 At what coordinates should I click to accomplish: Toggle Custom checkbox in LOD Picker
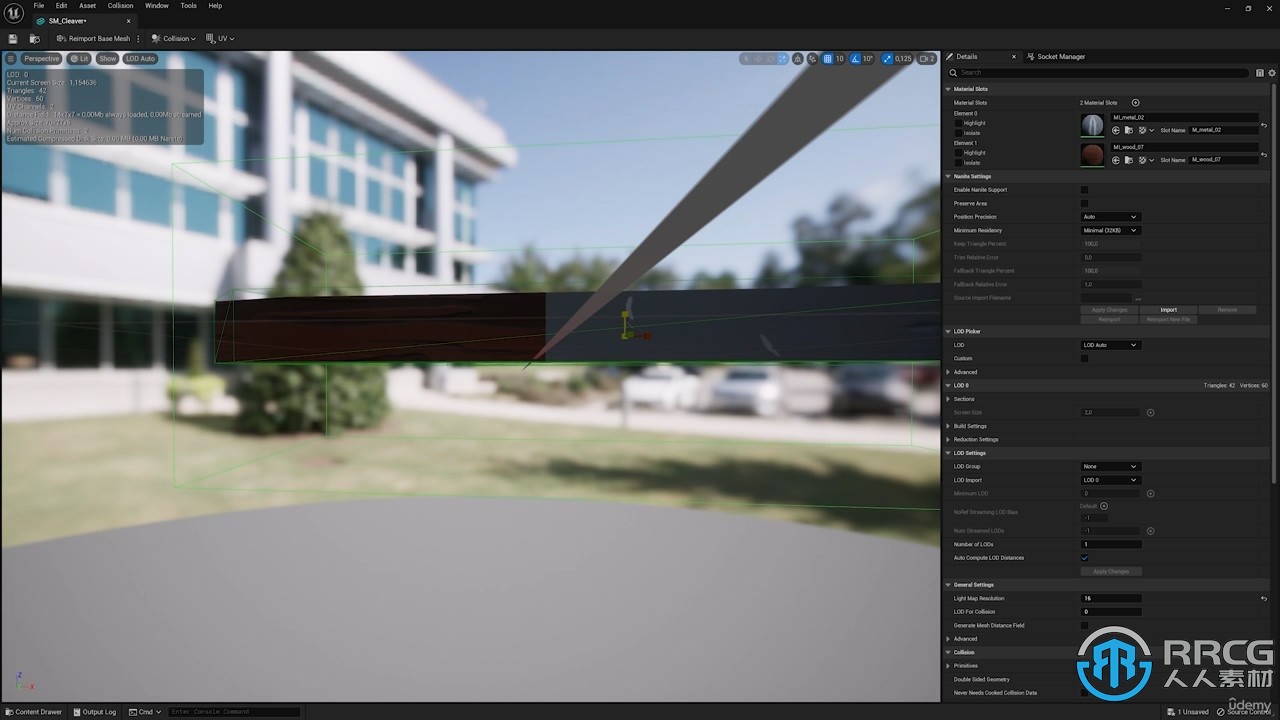pyautogui.click(x=1084, y=358)
